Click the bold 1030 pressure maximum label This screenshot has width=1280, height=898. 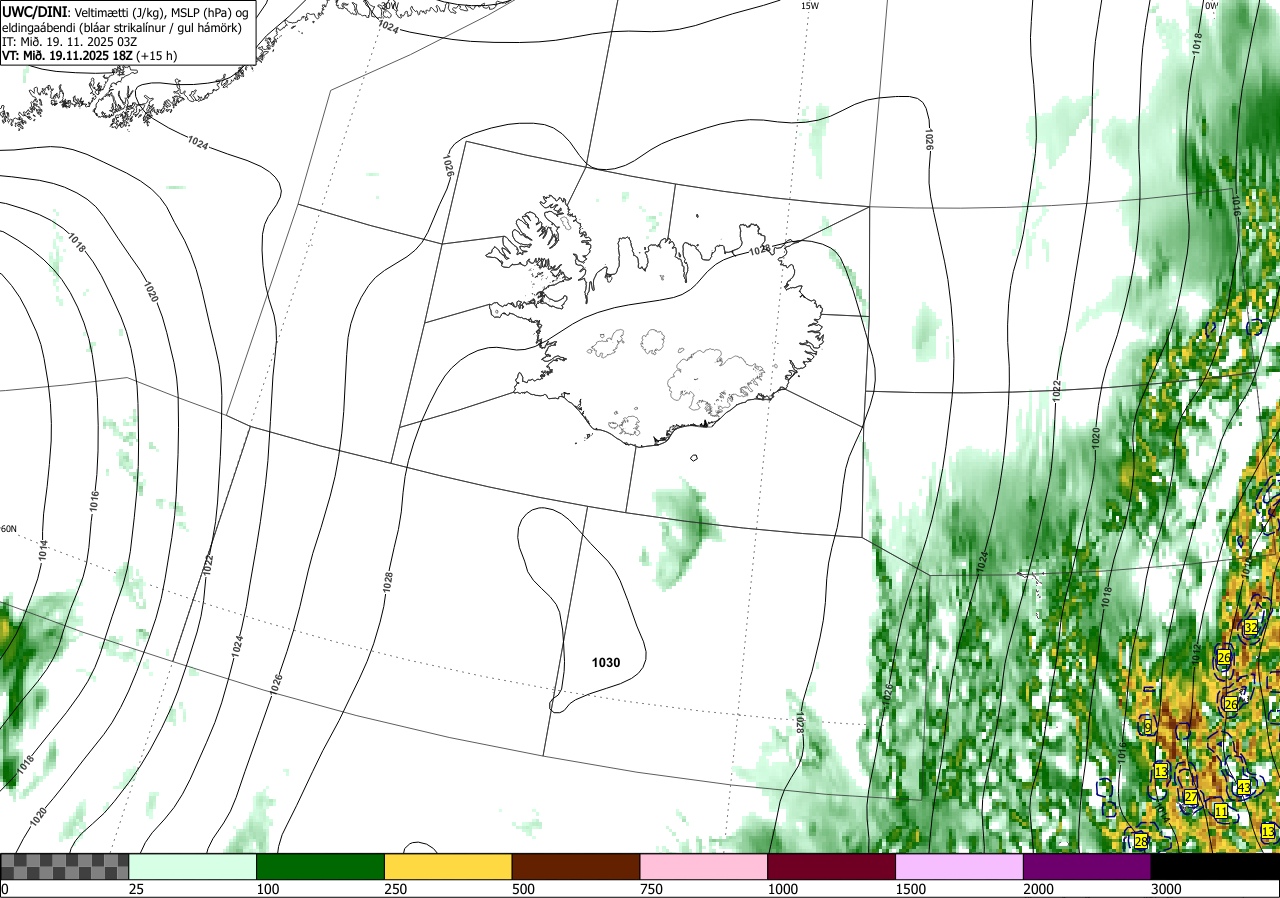click(605, 662)
